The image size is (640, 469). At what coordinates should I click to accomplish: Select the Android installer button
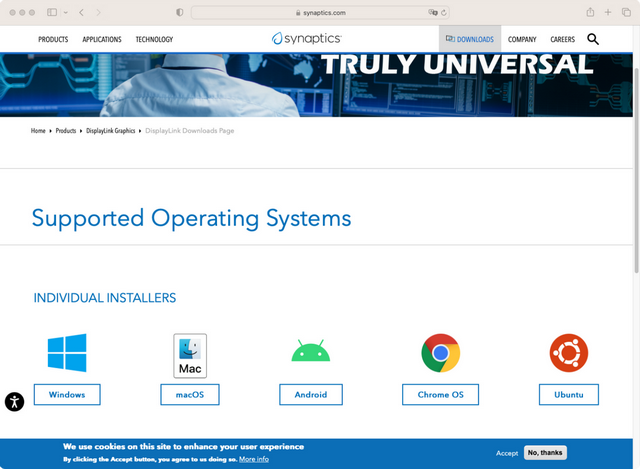coord(311,394)
